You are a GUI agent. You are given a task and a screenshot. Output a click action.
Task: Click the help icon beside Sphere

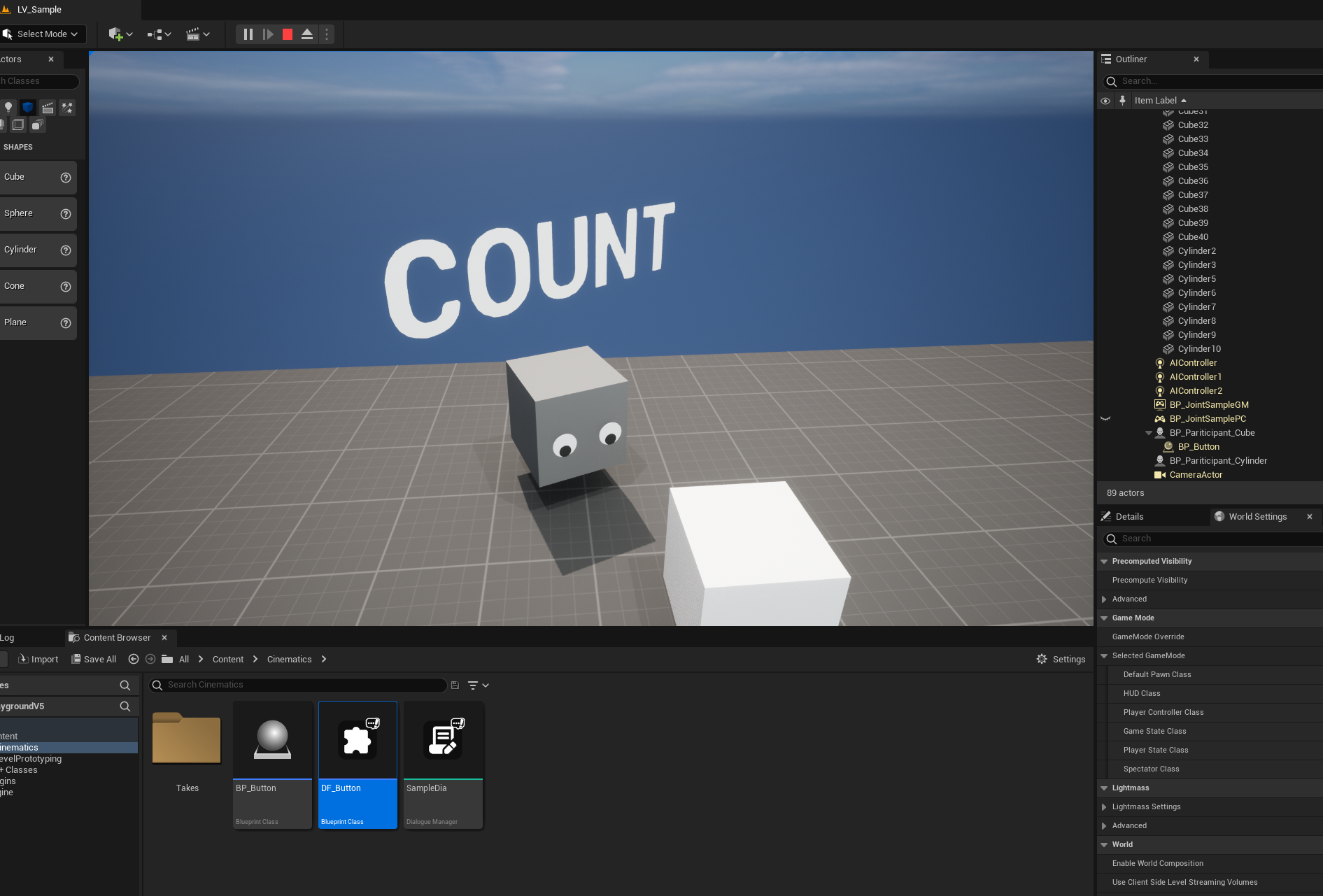66,214
